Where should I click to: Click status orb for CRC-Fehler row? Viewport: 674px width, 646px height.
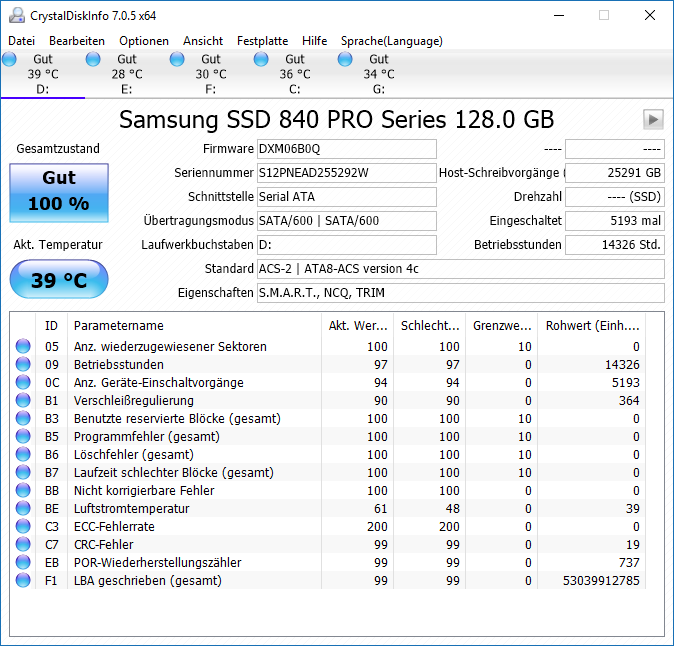23,545
